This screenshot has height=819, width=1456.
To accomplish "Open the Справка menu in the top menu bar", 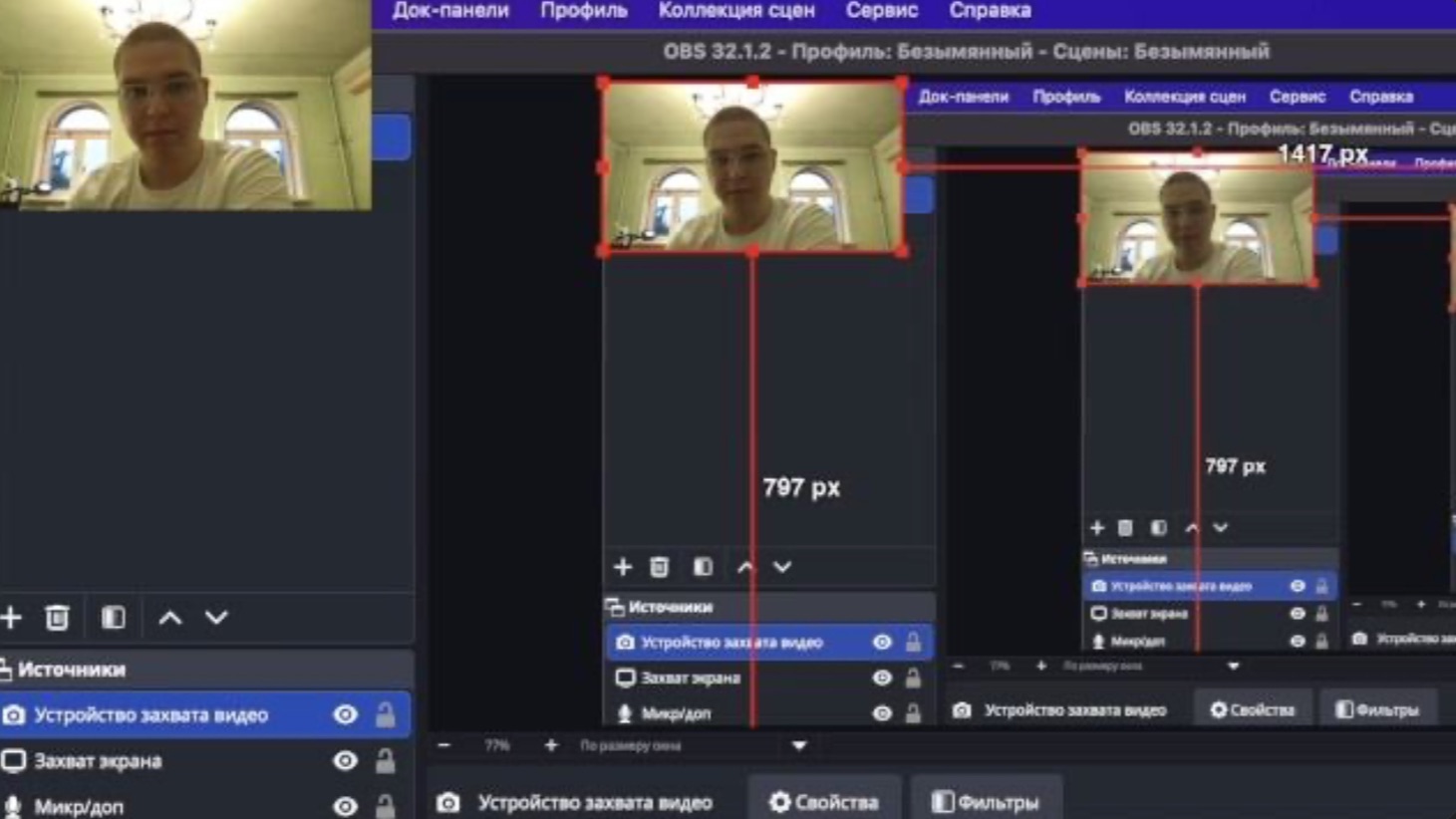I will tap(990, 11).
